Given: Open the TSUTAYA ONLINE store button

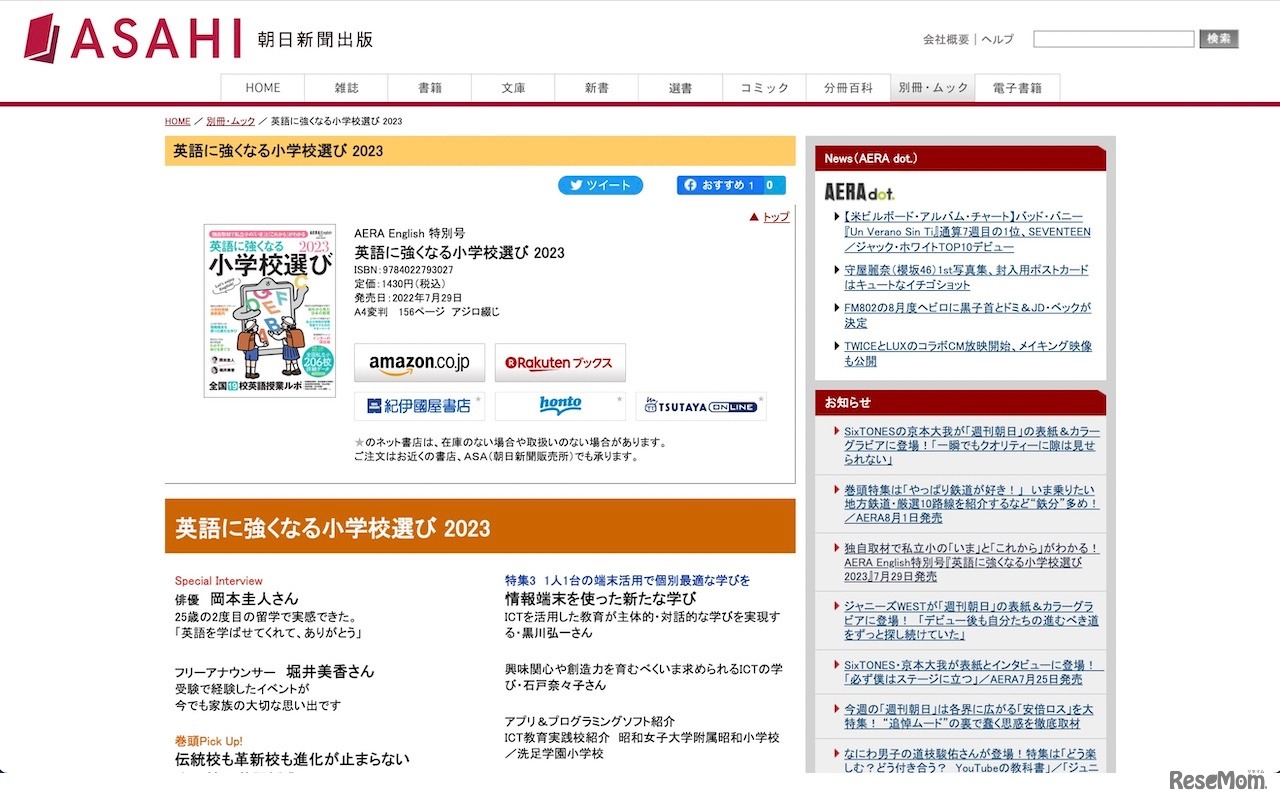Looking at the screenshot, I should pyautogui.click(x=701, y=406).
